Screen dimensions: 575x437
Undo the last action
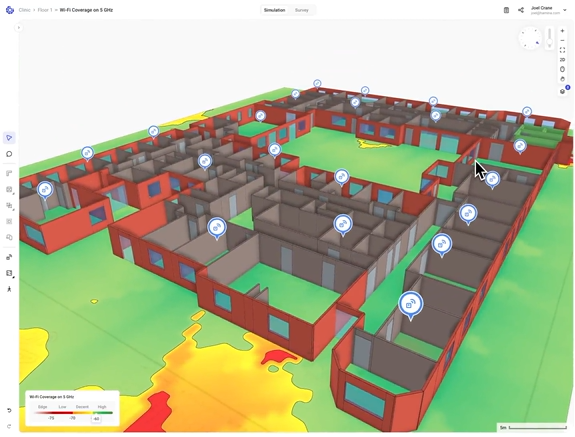[9, 410]
